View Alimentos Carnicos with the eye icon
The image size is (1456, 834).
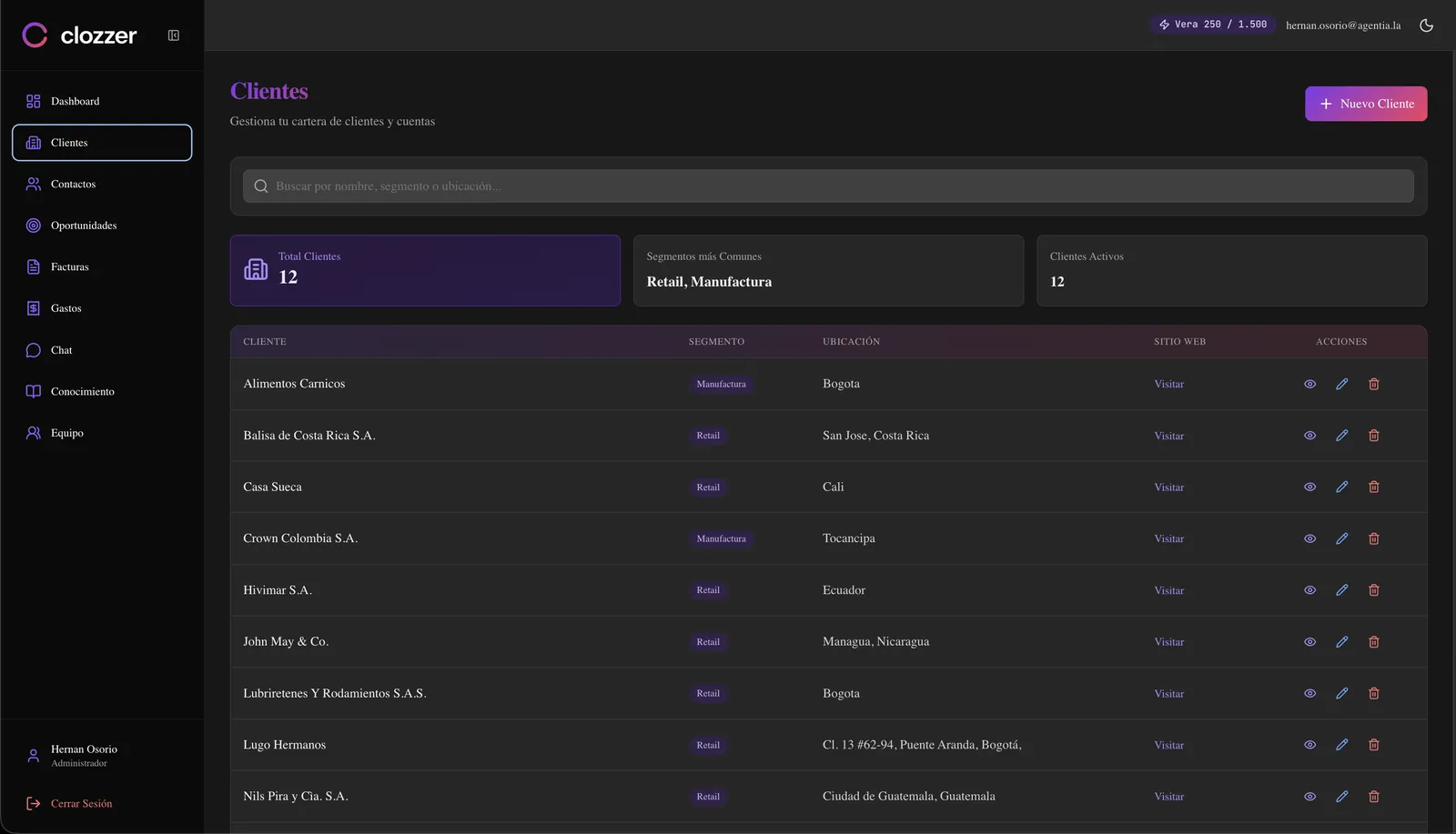(x=1309, y=384)
